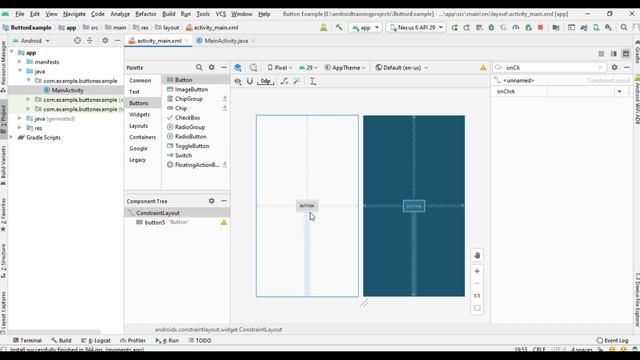The height and width of the screenshot is (360, 640).
Task: Open the File menu
Action: [x=20, y=14]
